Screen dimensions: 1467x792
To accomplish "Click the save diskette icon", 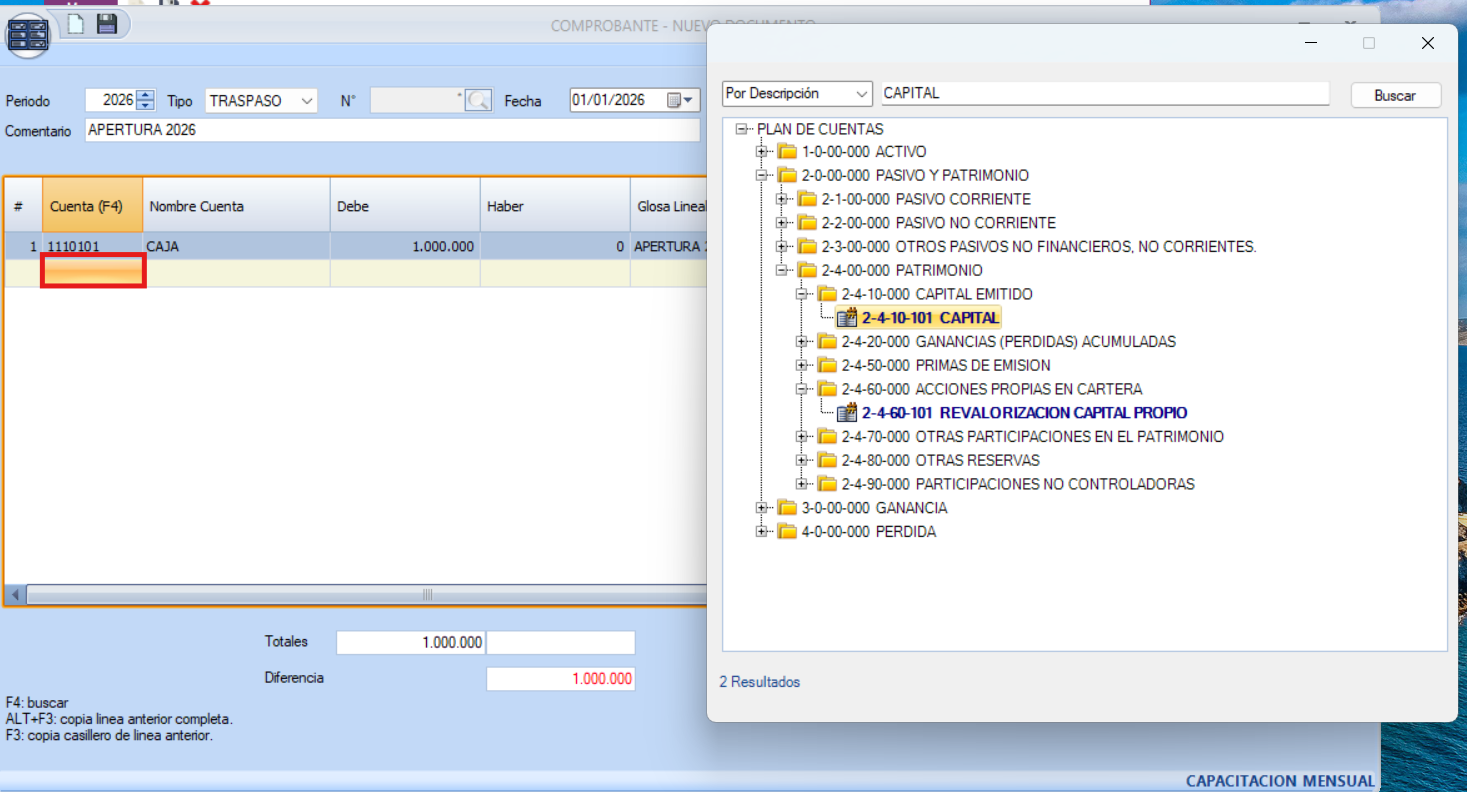I will point(106,24).
